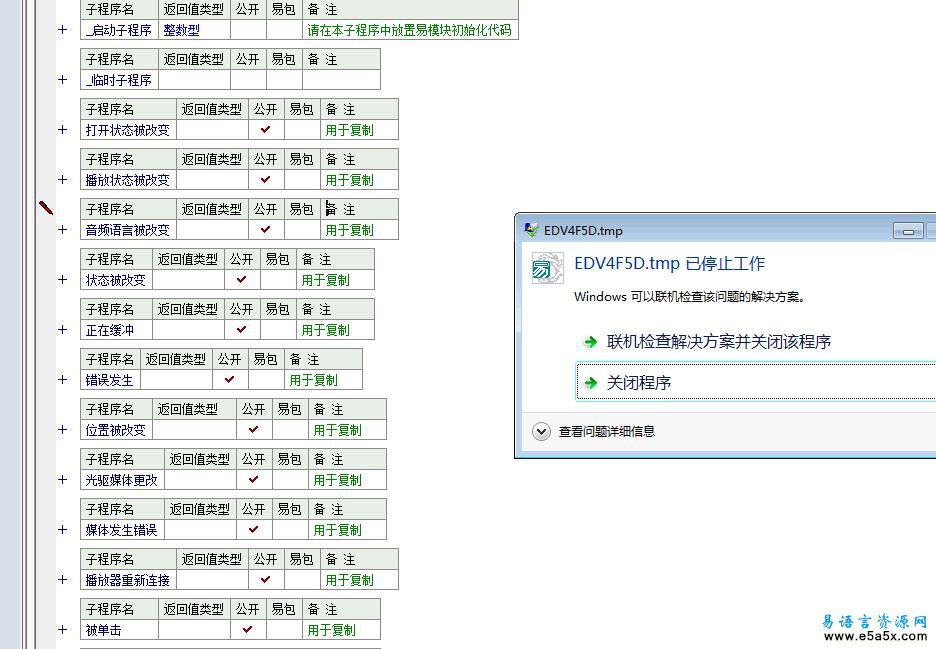Select the _临时子程序 name cell

coord(119,80)
